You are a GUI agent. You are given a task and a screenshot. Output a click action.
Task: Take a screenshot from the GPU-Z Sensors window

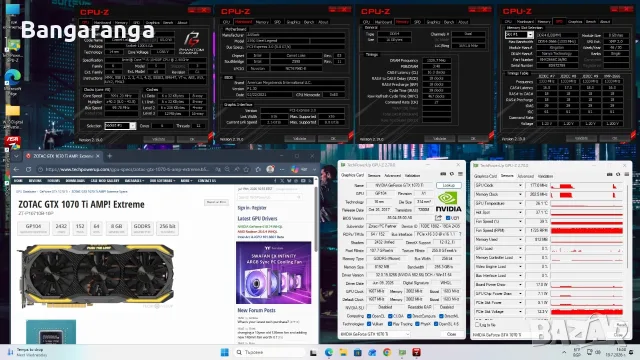coord(609,174)
